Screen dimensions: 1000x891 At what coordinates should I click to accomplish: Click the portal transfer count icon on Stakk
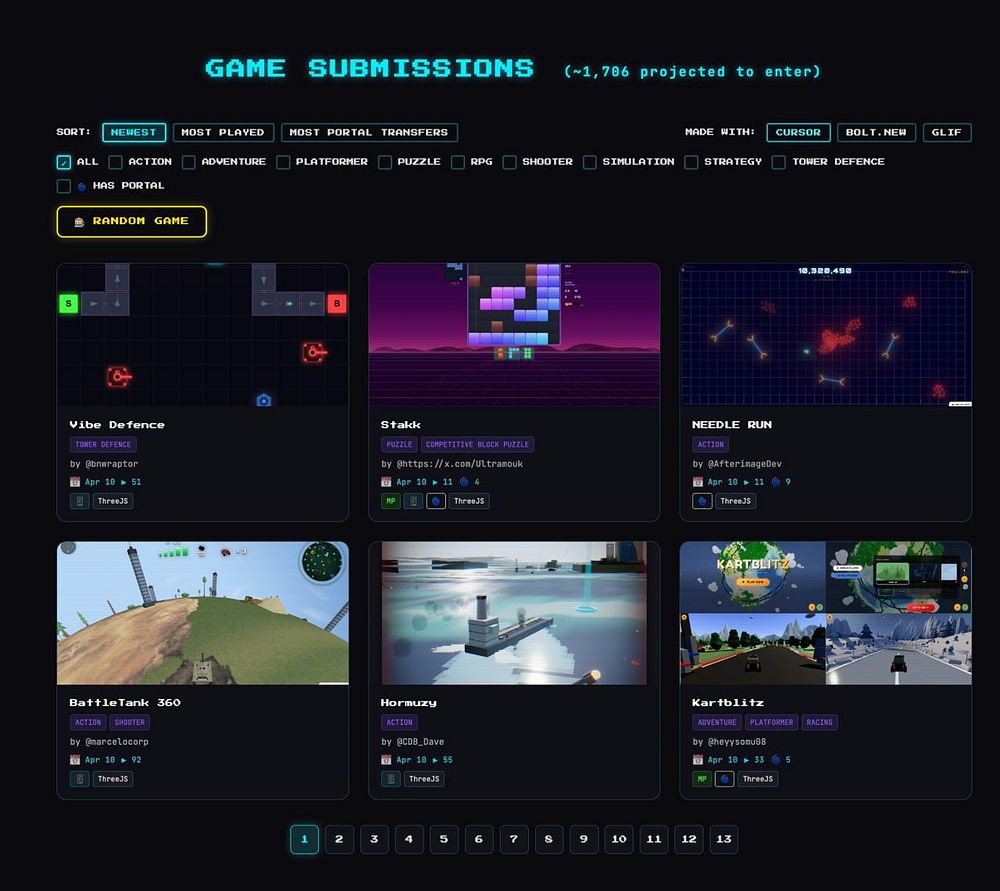pyautogui.click(x=464, y=482)
